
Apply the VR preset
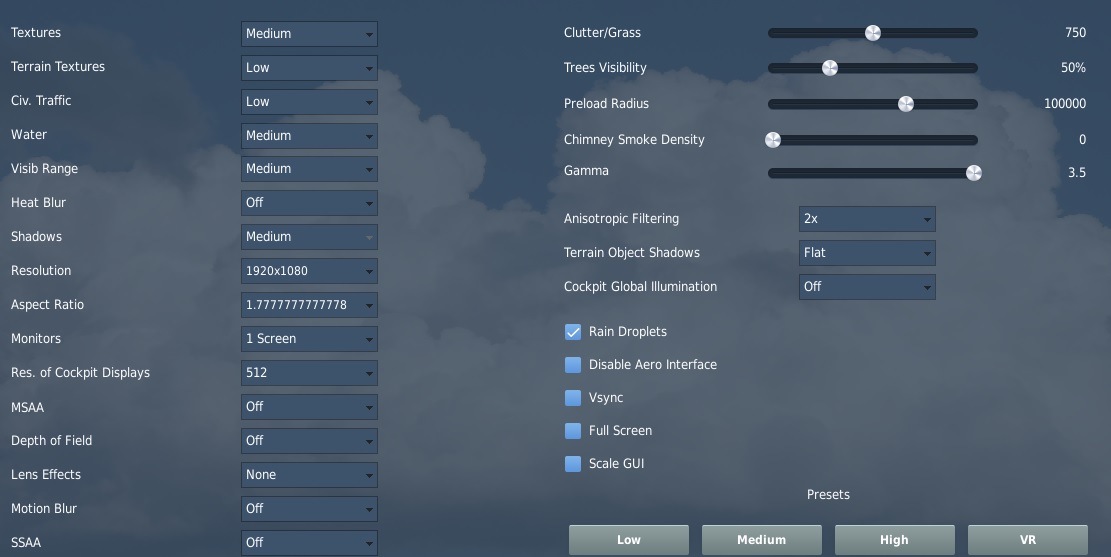pos(1027,540)
